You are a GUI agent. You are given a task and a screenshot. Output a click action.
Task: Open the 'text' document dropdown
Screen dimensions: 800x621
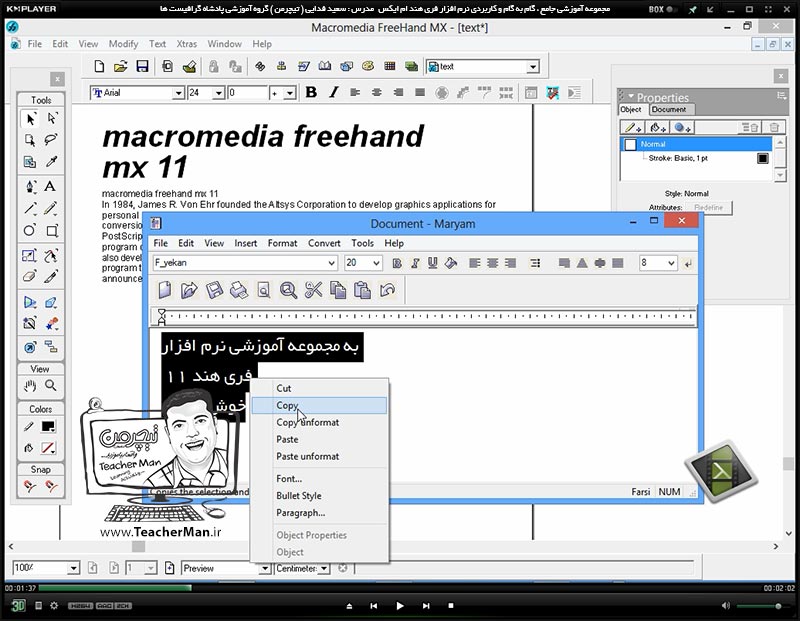(x=533, y=67)
